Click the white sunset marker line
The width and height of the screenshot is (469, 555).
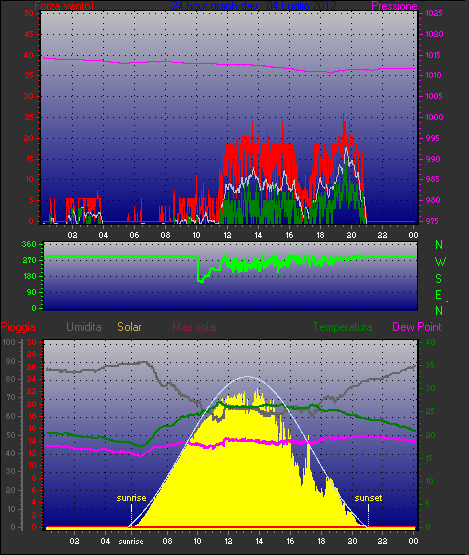click(368, 514)
